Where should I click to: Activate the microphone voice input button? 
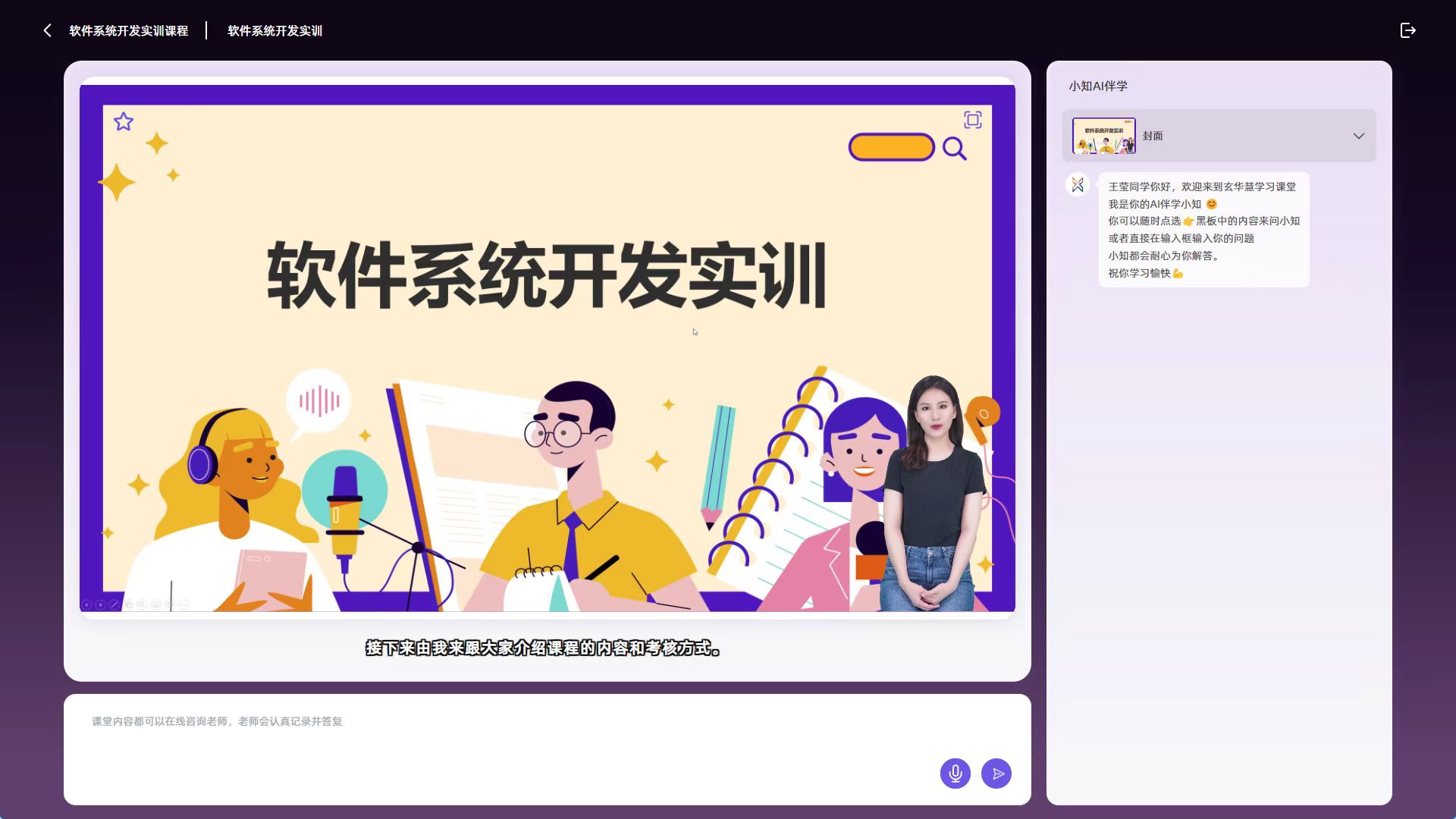pyautogui.click(x=955, y=773)
